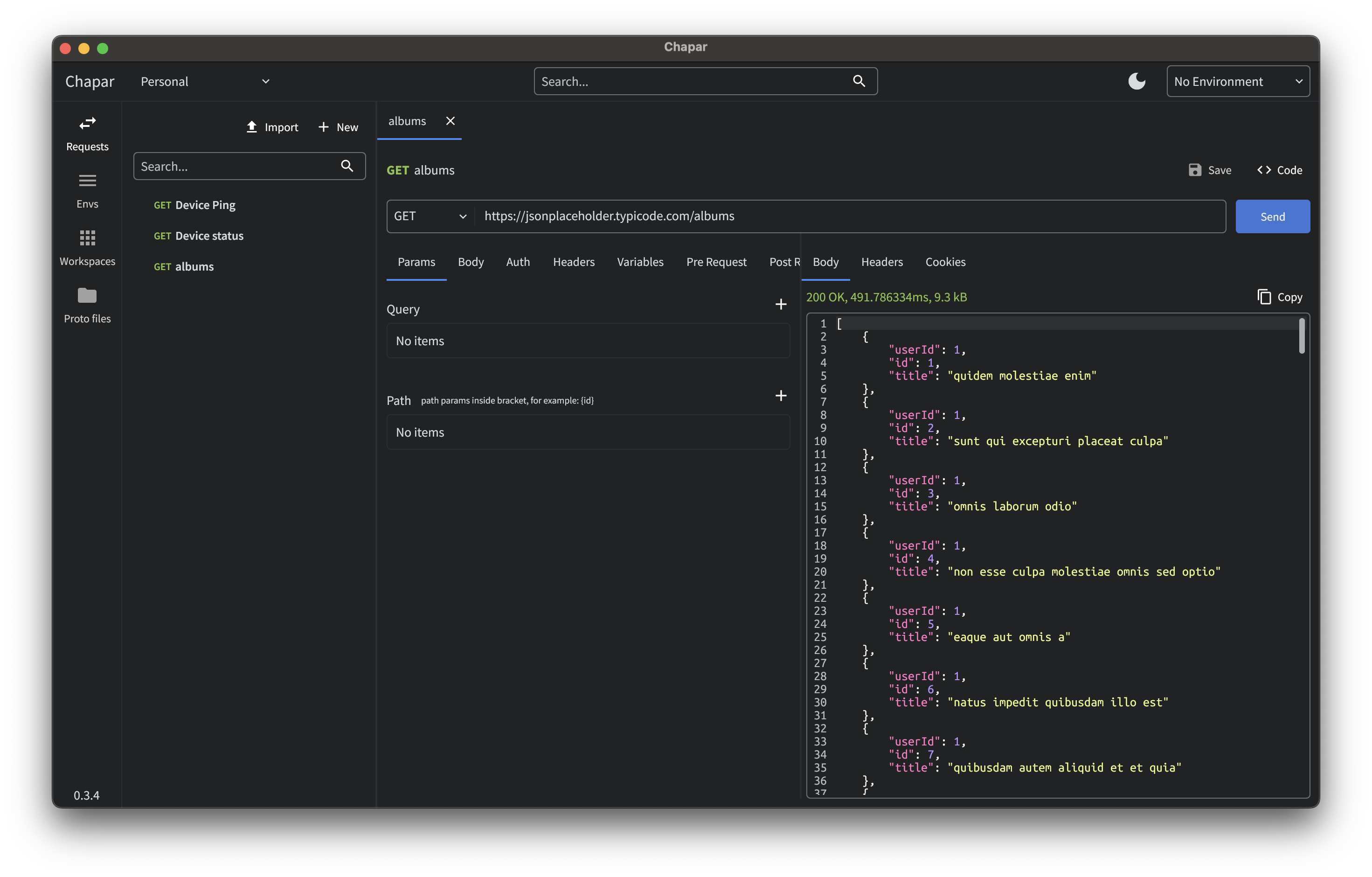Close the albums tab
This screenshot has width=1372, height=877.
pyautogui.click(x=450, y=121)
